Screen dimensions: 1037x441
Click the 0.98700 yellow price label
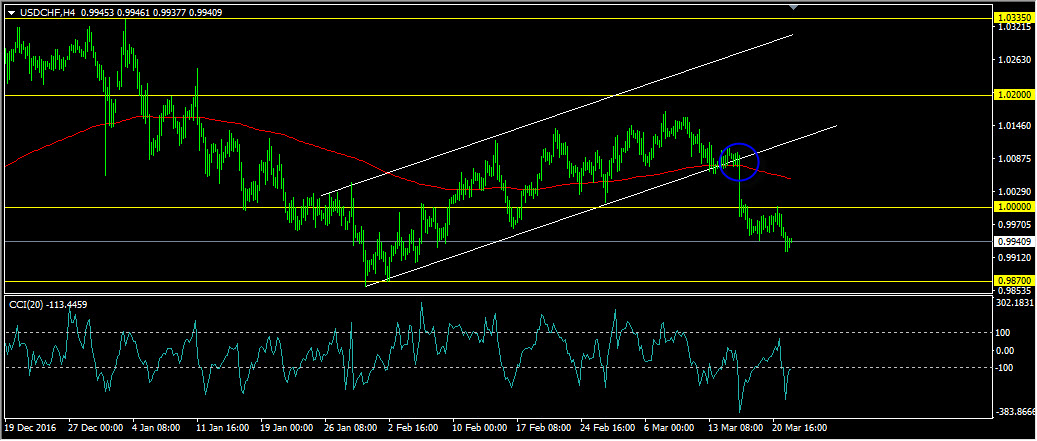click(1013, 281)
